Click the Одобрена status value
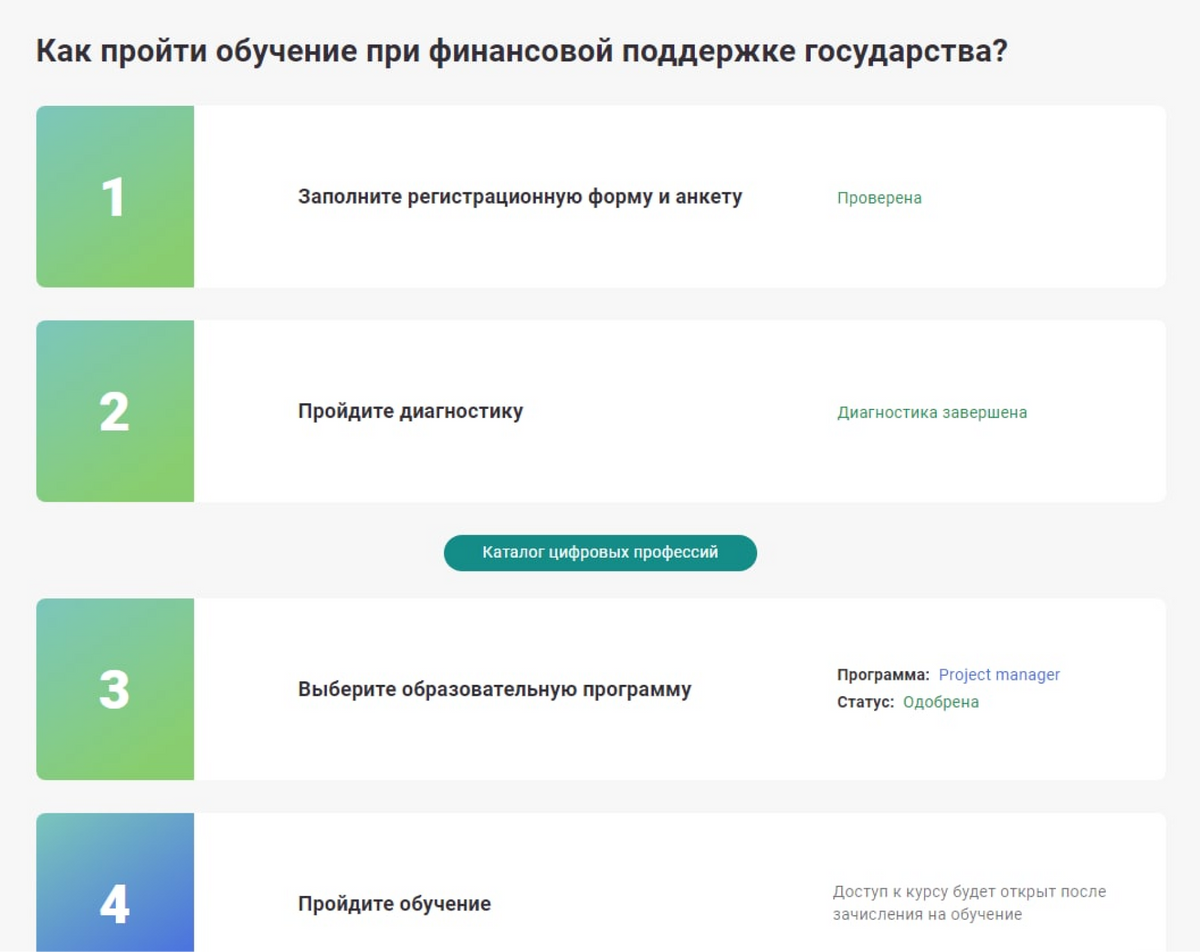The height and width of the screenshot is (952, 1200). click(x=940, y=702)
